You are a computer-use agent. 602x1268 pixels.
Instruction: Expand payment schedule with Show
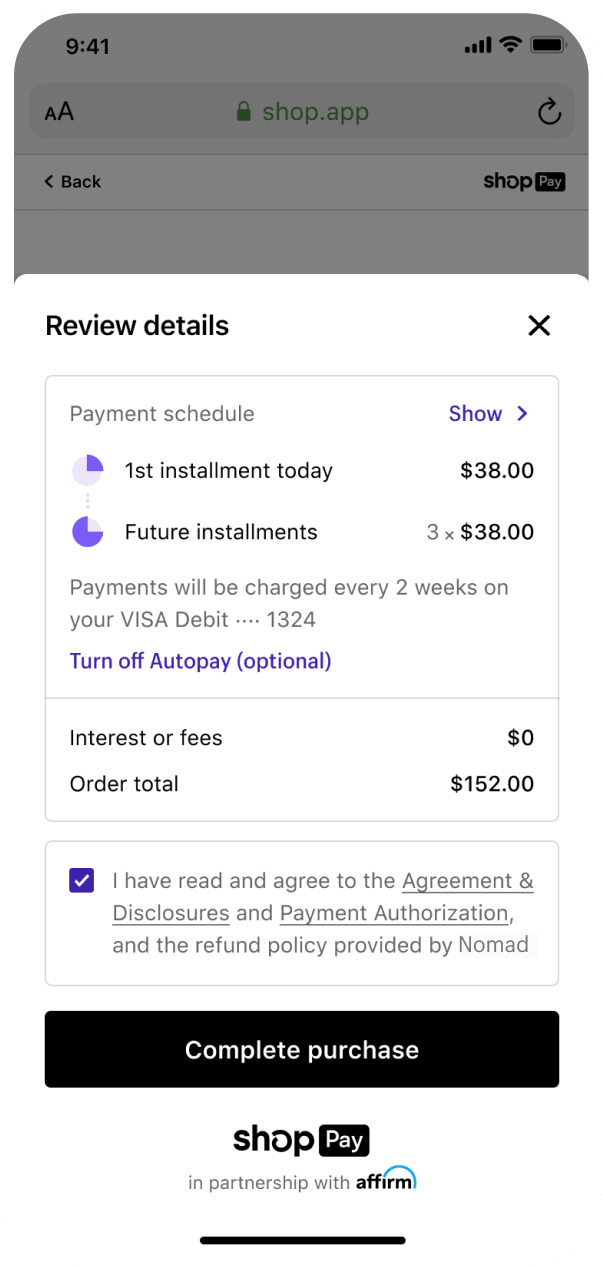[475, 414]
